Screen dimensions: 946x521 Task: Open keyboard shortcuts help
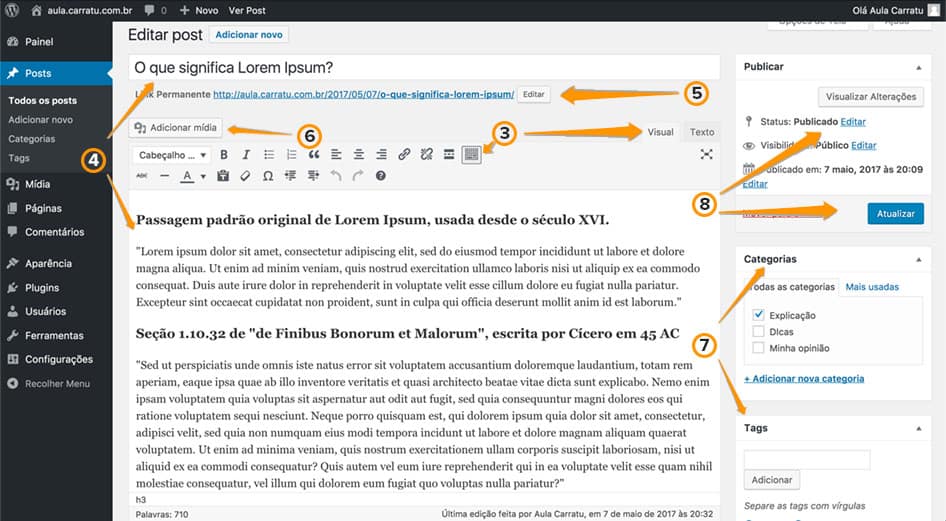(x=381, y=176)
